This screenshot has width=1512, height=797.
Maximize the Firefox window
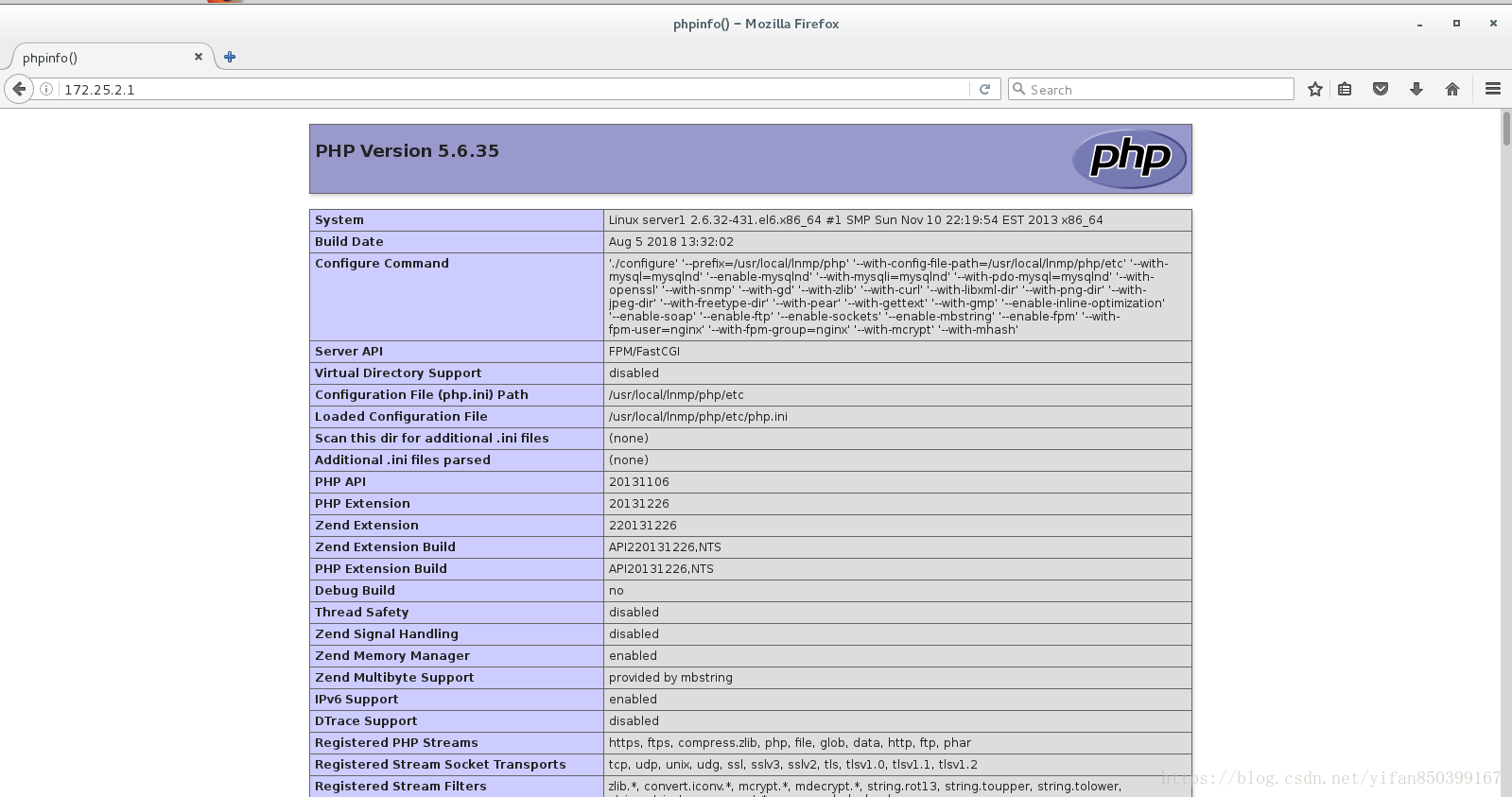point(1456,24)
